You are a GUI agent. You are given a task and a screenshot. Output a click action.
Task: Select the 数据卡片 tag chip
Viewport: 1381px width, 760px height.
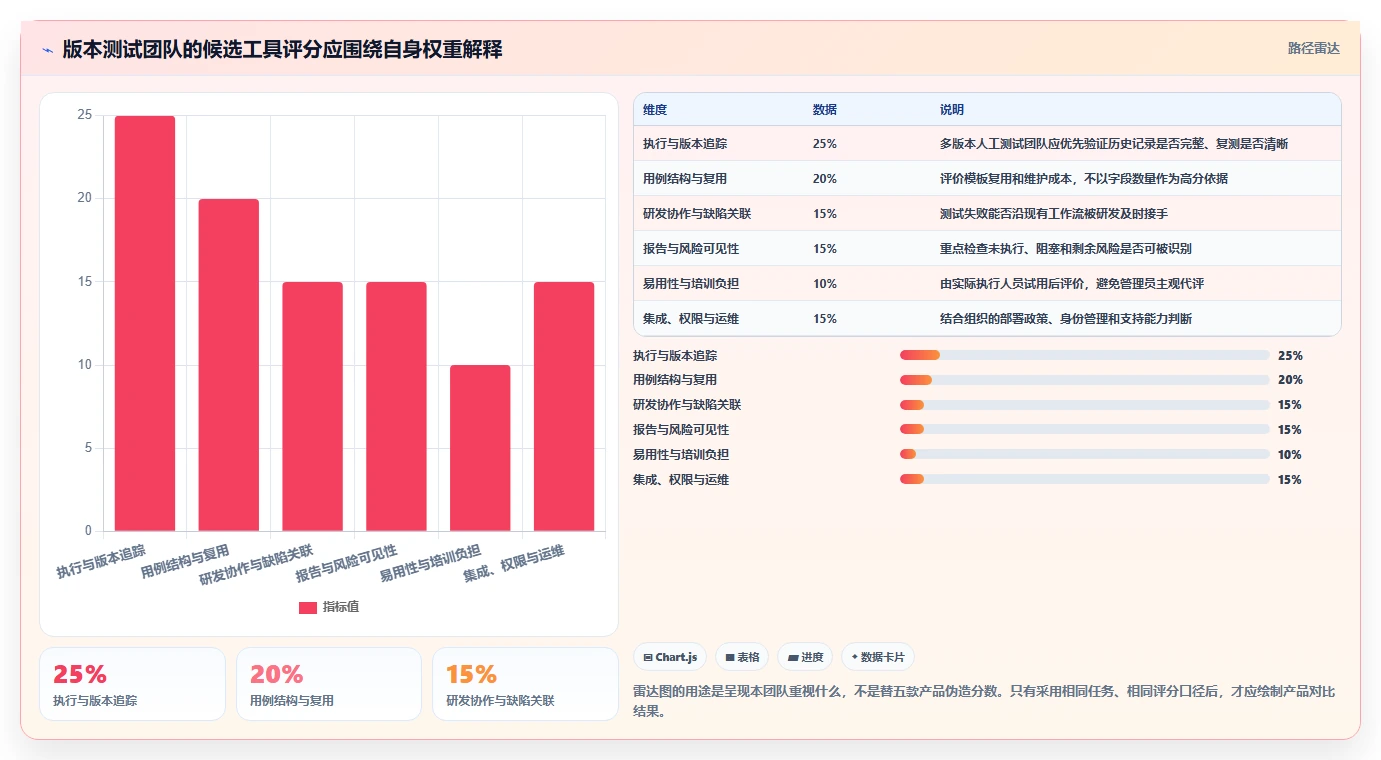[x=878, y=657]
